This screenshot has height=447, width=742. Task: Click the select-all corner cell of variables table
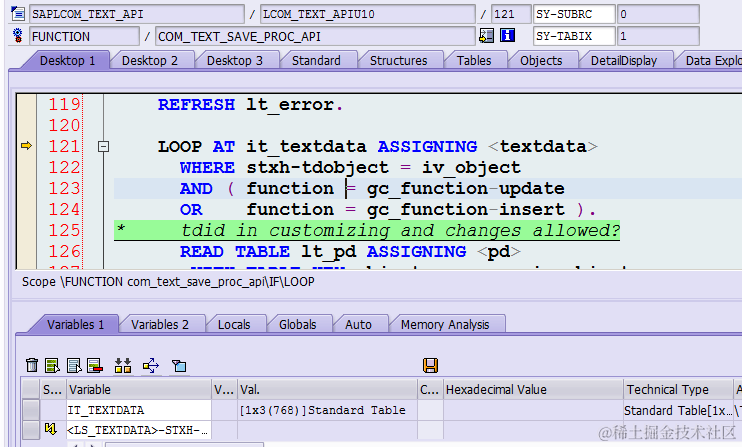[x=31, y=389]
